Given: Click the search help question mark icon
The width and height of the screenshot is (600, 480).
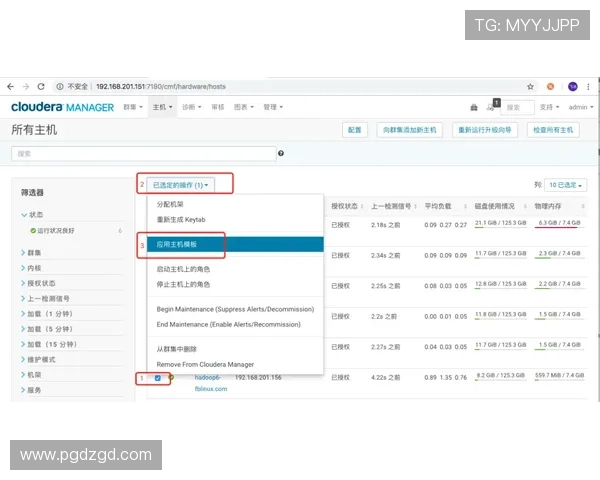Looking at the screenshot, I should click(x=281, y=154).
